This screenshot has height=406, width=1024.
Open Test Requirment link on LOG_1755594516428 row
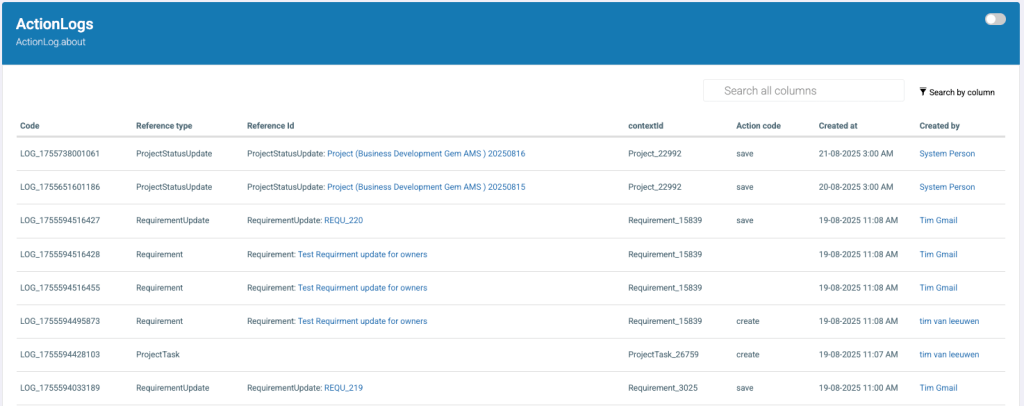tap(362, 254)
